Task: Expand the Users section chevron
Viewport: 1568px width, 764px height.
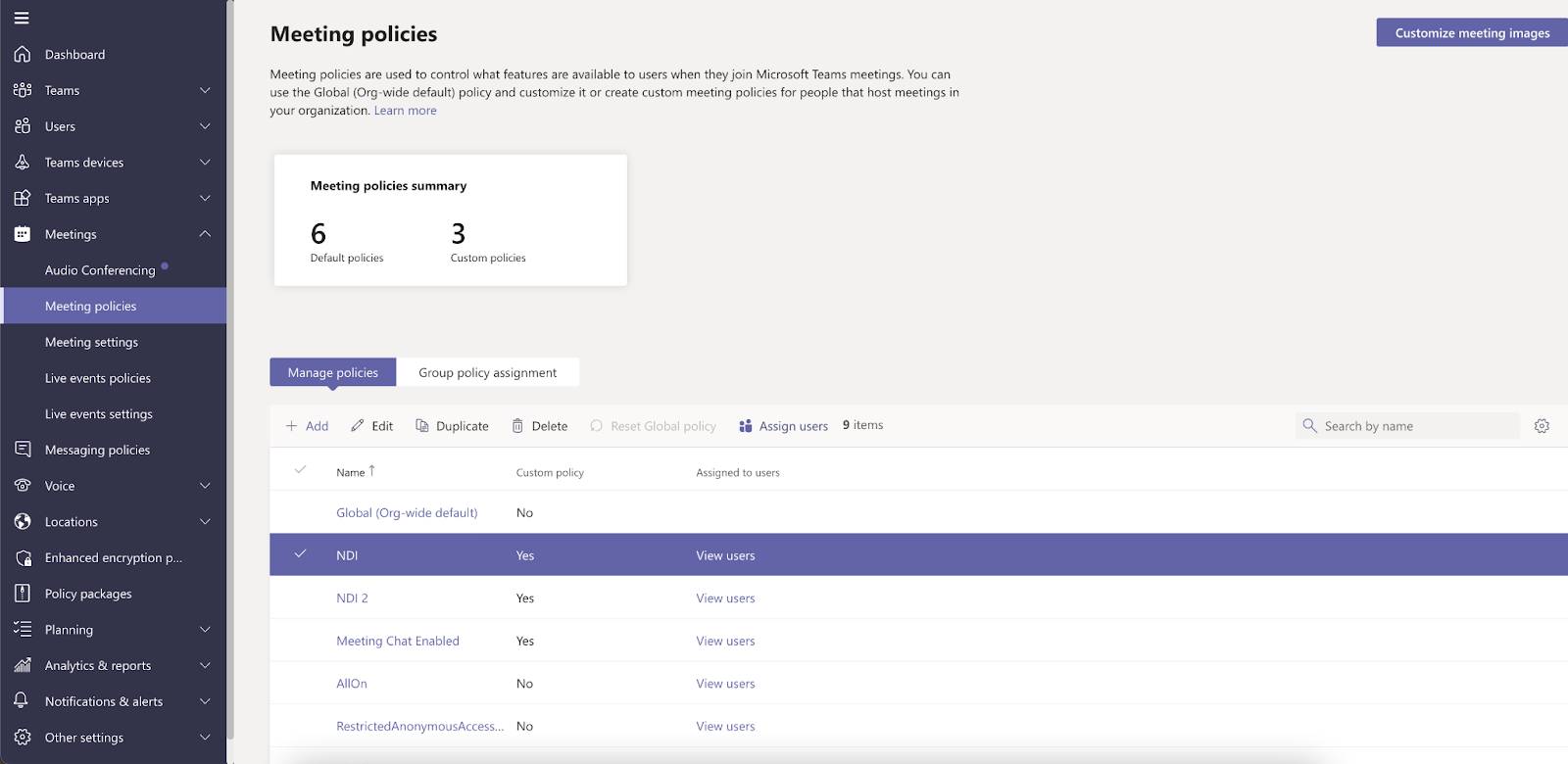Action: [x=205, y=126]
